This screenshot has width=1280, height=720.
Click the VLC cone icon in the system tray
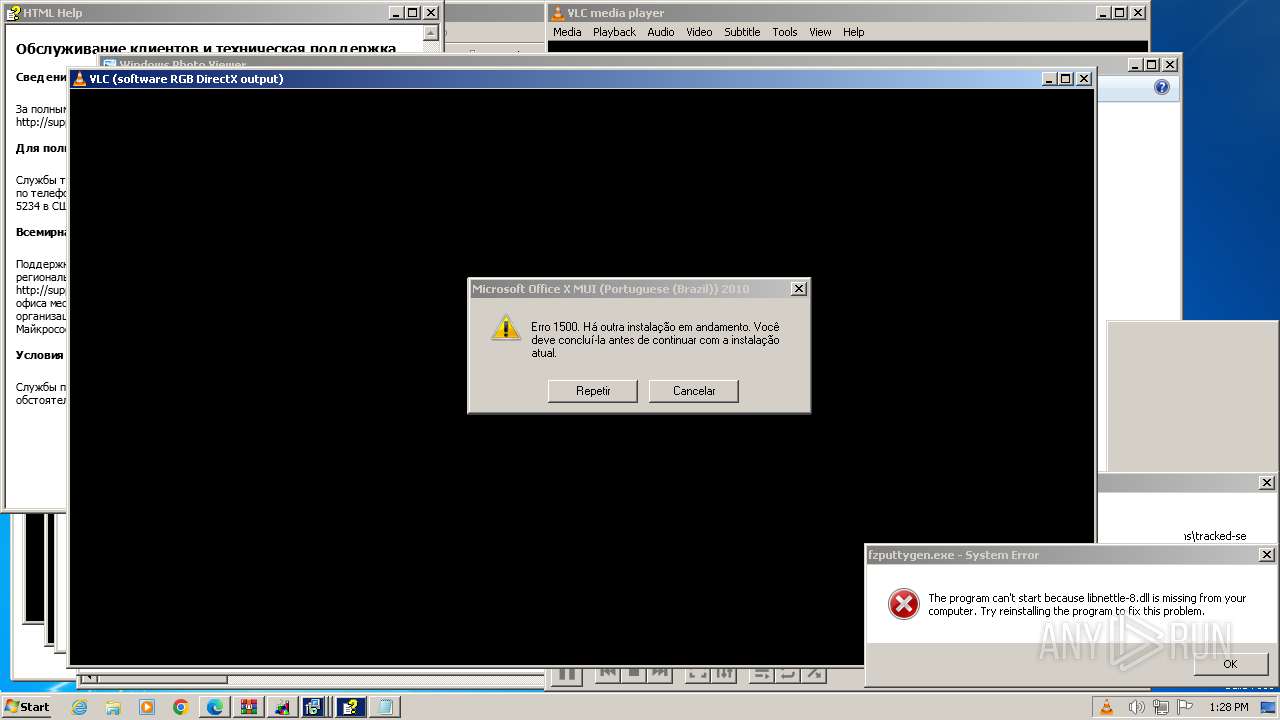pos(1106,707)
